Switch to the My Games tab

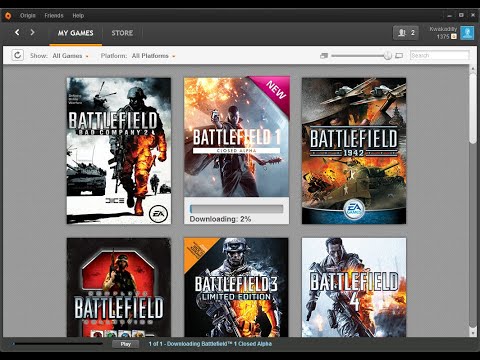pos(76,33)
